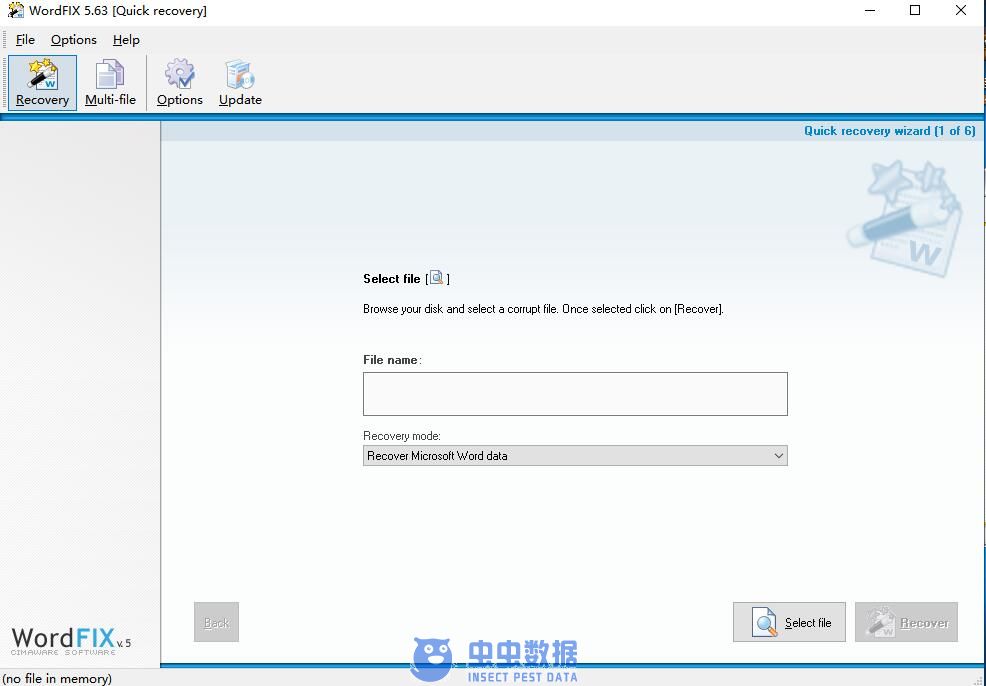Maximize the WordFIX window
The height and width of the screenshot is (686, 986).
click(x=915, y=11)
